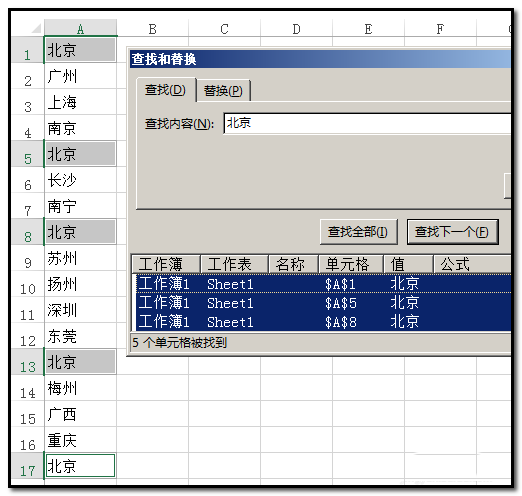Click cell A10 containing 扬州
Viewport: 522px width, 496px height.
pyautogui.click(x=80, y=284)
